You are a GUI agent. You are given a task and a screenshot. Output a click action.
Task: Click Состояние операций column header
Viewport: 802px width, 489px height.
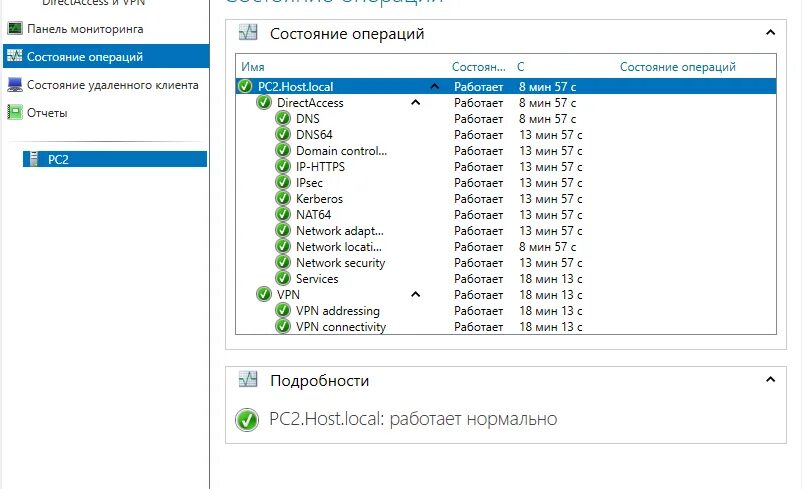tap(678, 66)
